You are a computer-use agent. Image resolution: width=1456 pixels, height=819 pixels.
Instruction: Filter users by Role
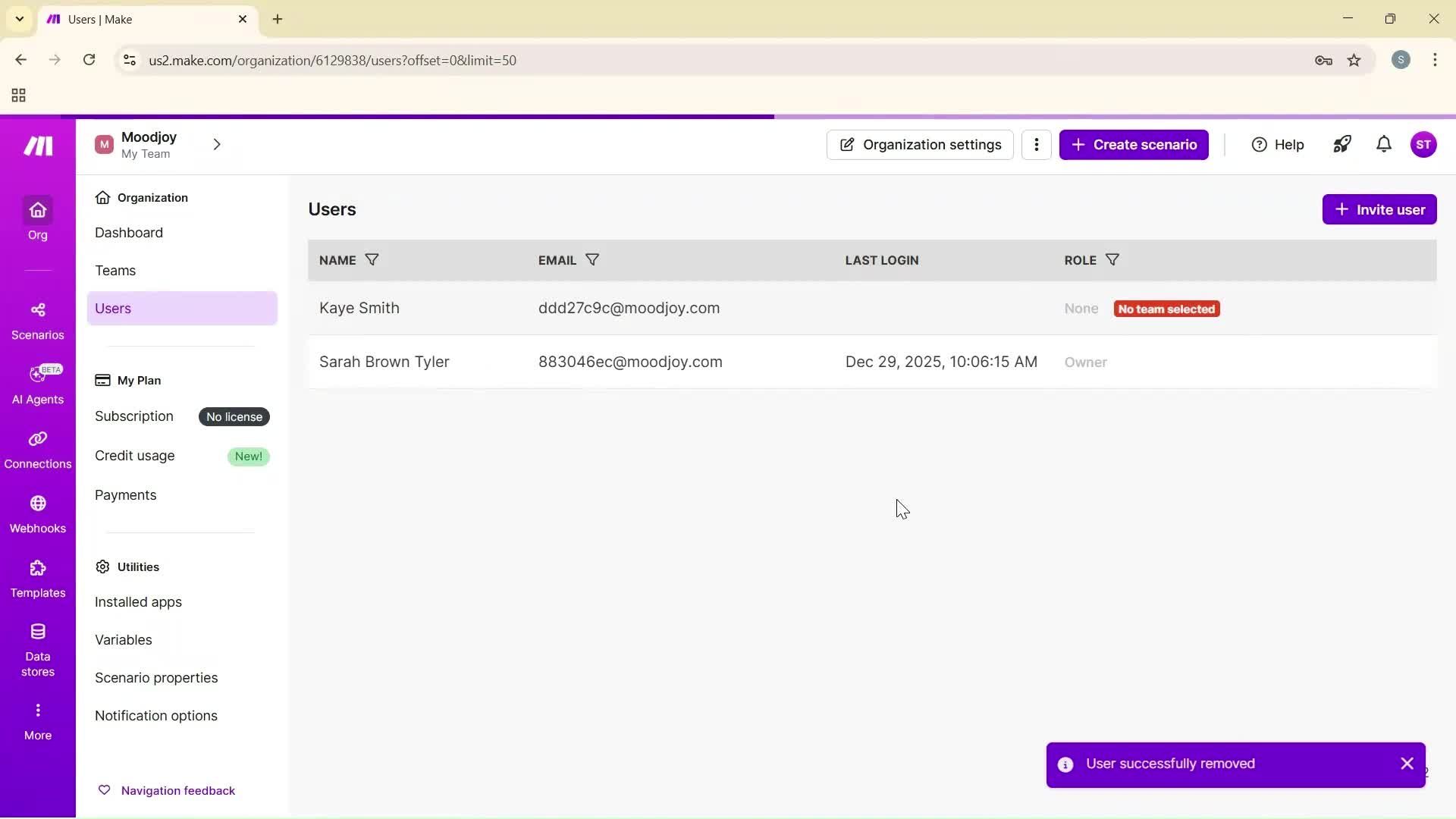coord(1112,259)
